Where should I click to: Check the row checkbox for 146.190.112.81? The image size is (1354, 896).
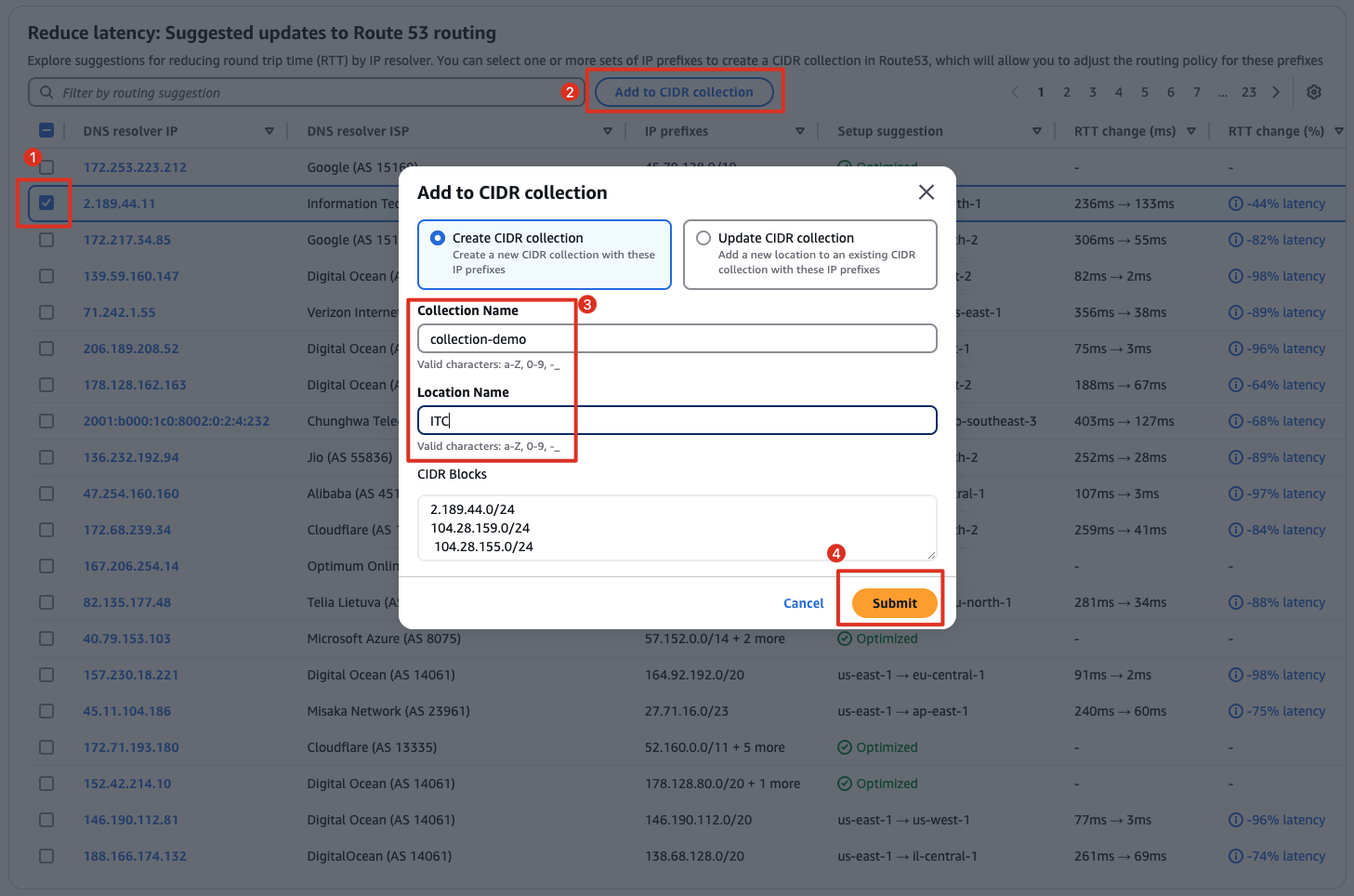pyautogui.click(x=46, y=820)
